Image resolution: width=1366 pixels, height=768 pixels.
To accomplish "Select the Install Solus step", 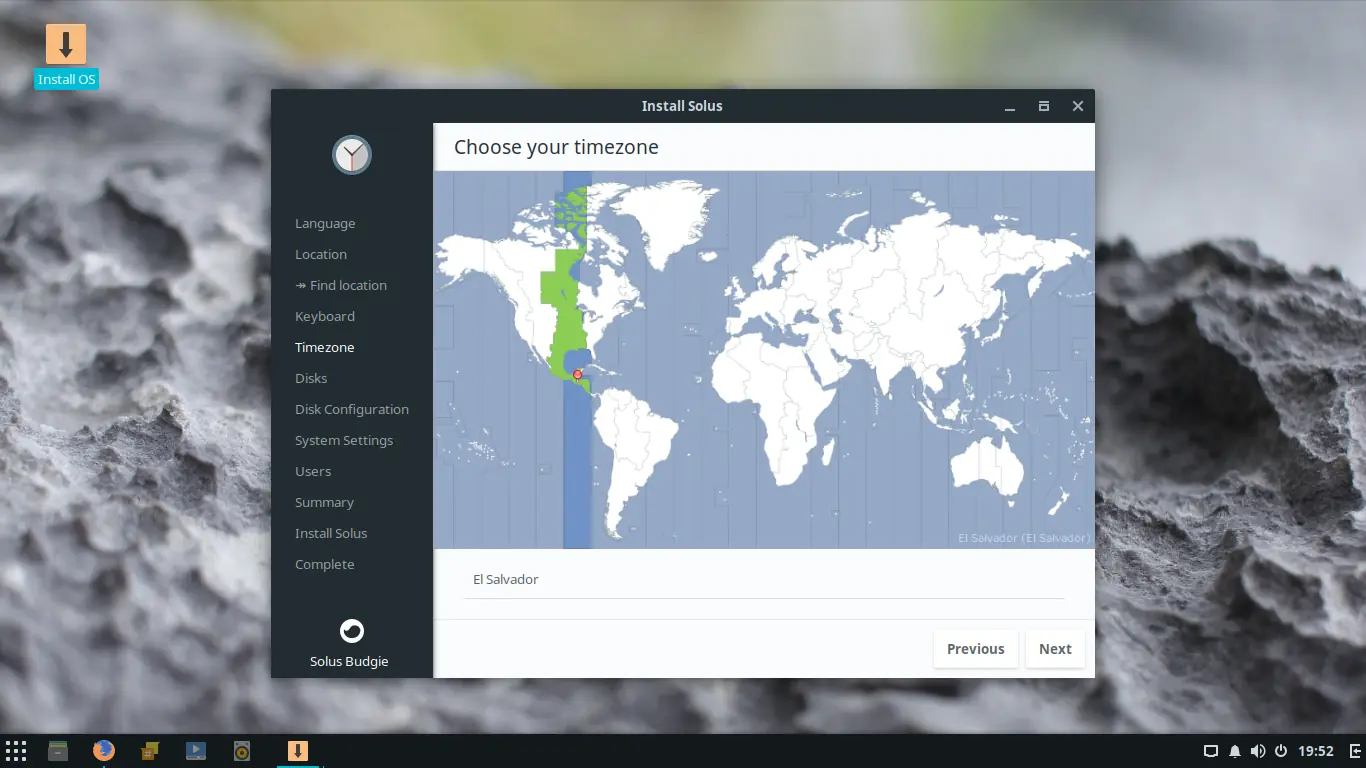I will [331, 534].
